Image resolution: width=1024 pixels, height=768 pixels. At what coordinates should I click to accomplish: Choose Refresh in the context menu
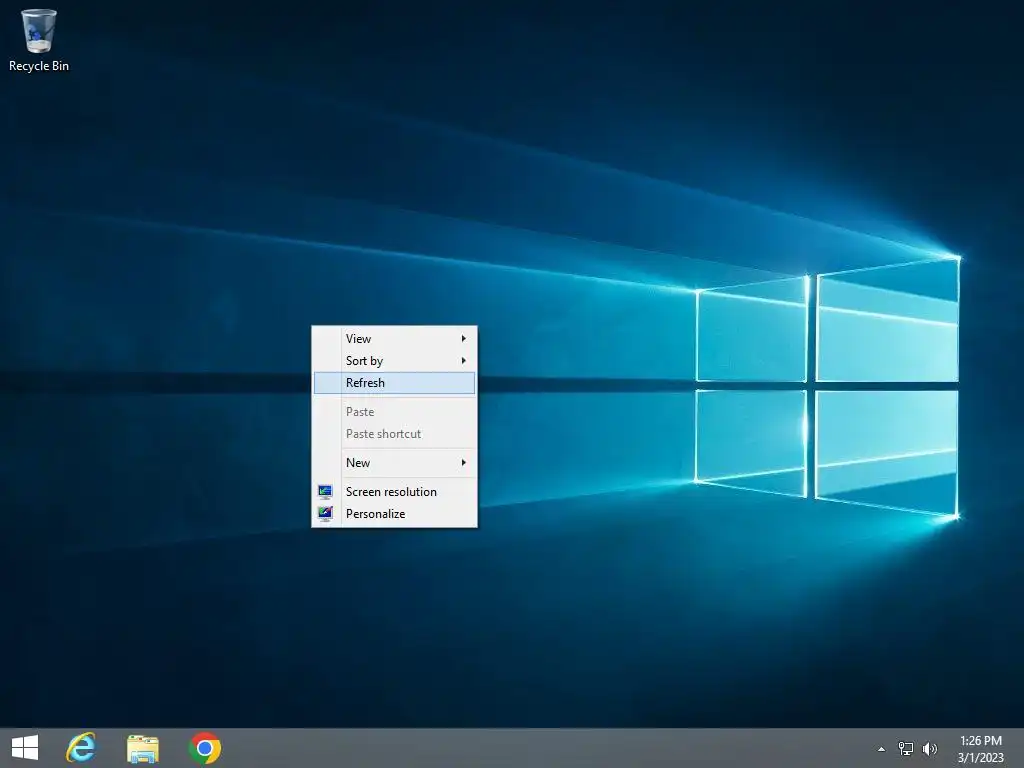click(x=394, y=383)
